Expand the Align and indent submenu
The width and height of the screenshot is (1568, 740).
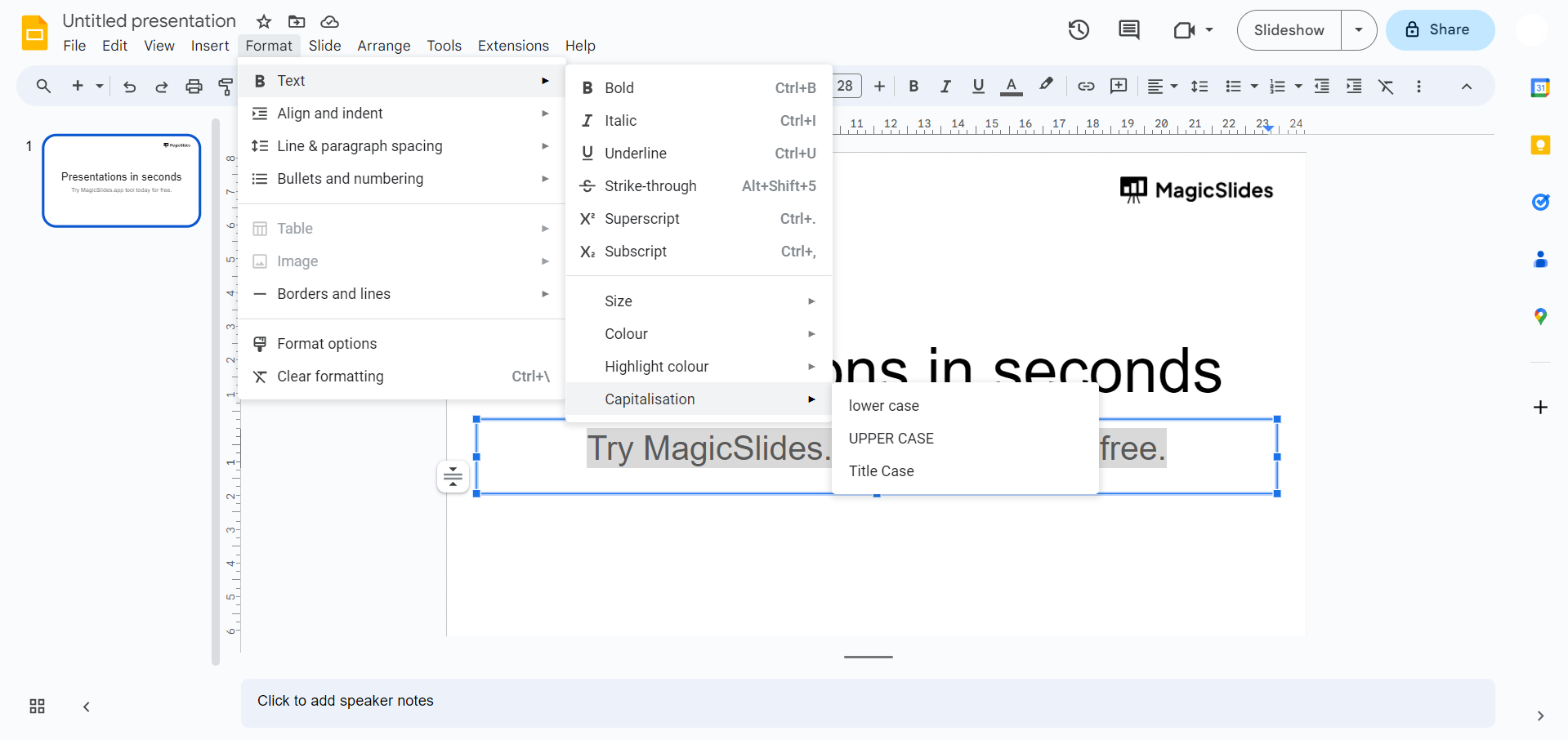coord(401,114)
